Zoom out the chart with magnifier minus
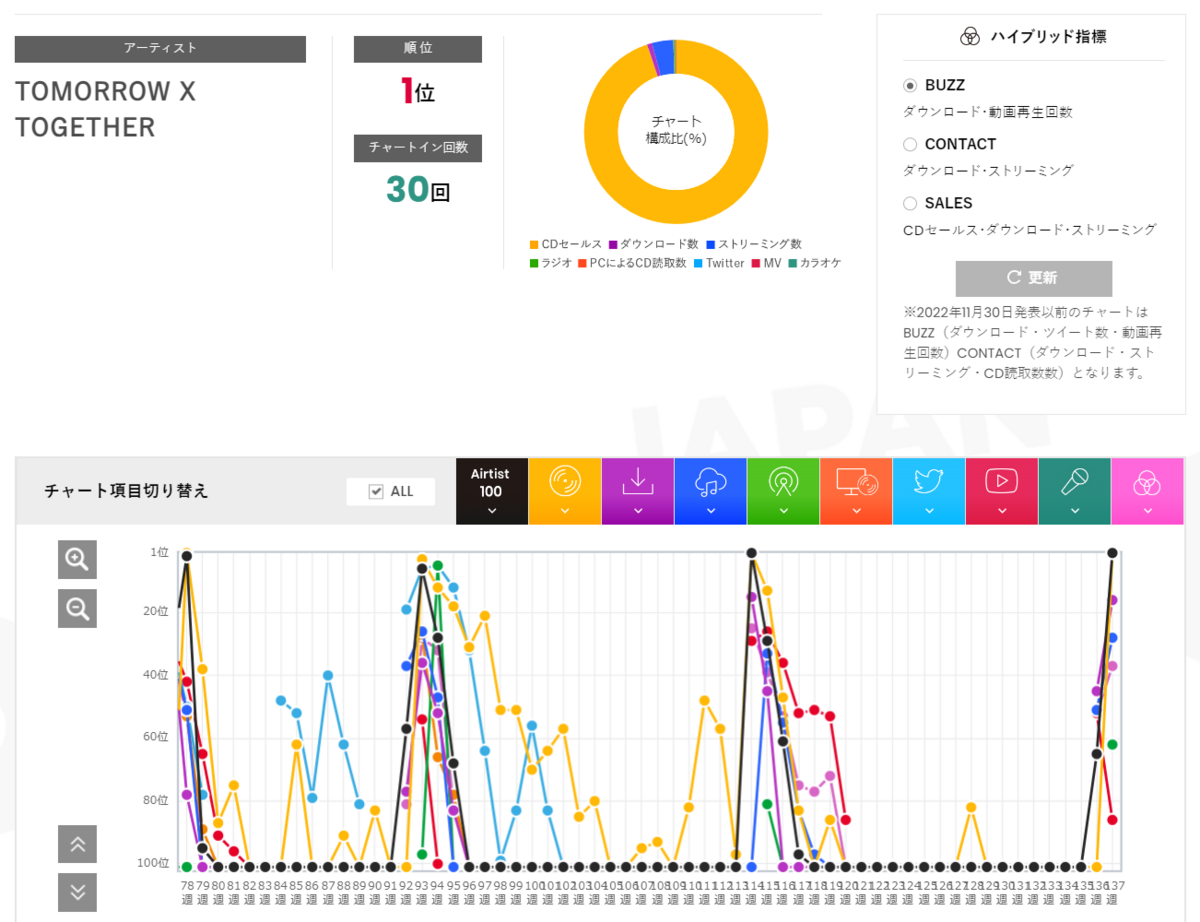This screenshot has width=1200, height=922. tap(77, 608)
